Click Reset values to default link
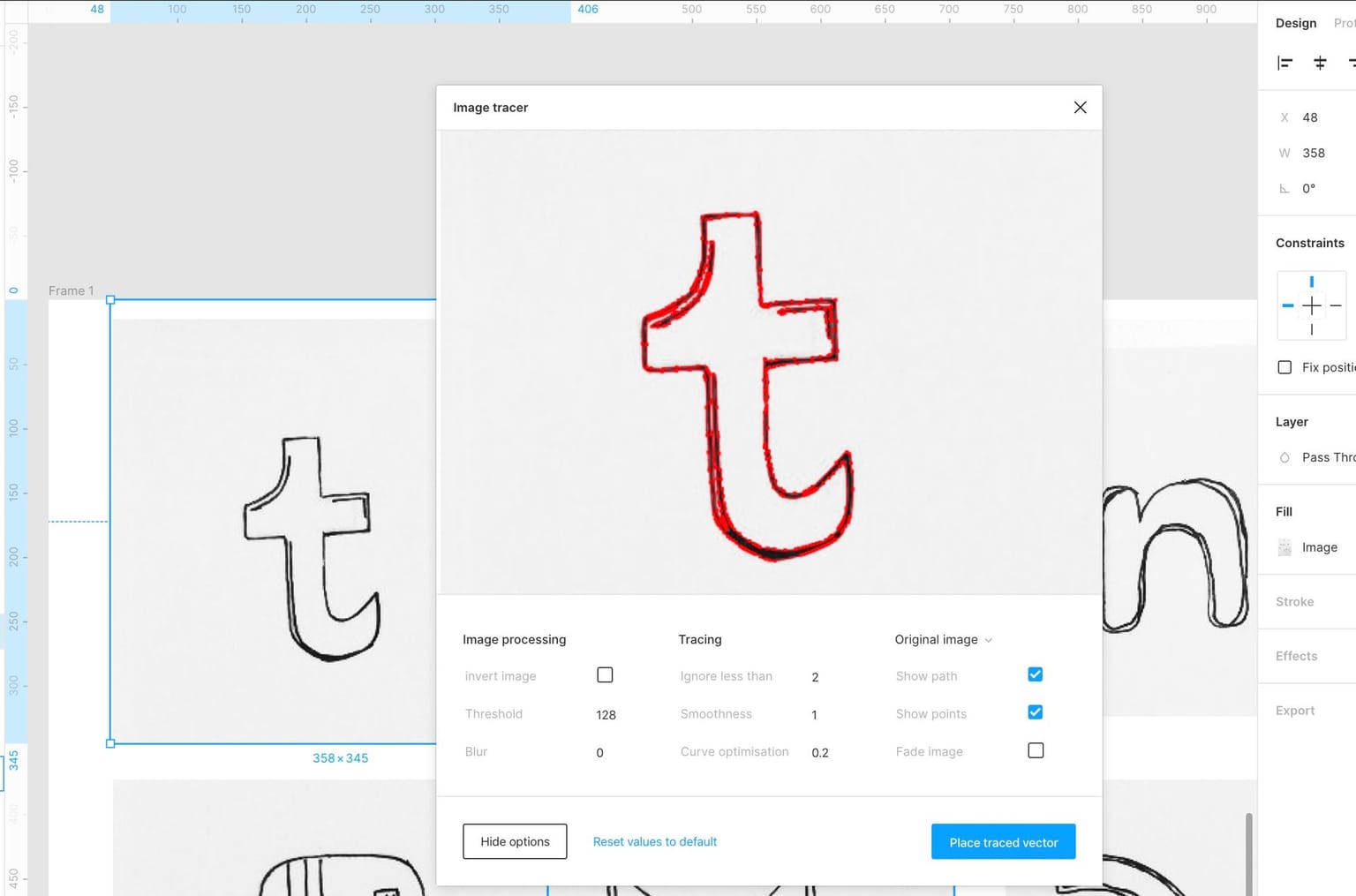Screen dimensions: 1356x896 point(654,842)
